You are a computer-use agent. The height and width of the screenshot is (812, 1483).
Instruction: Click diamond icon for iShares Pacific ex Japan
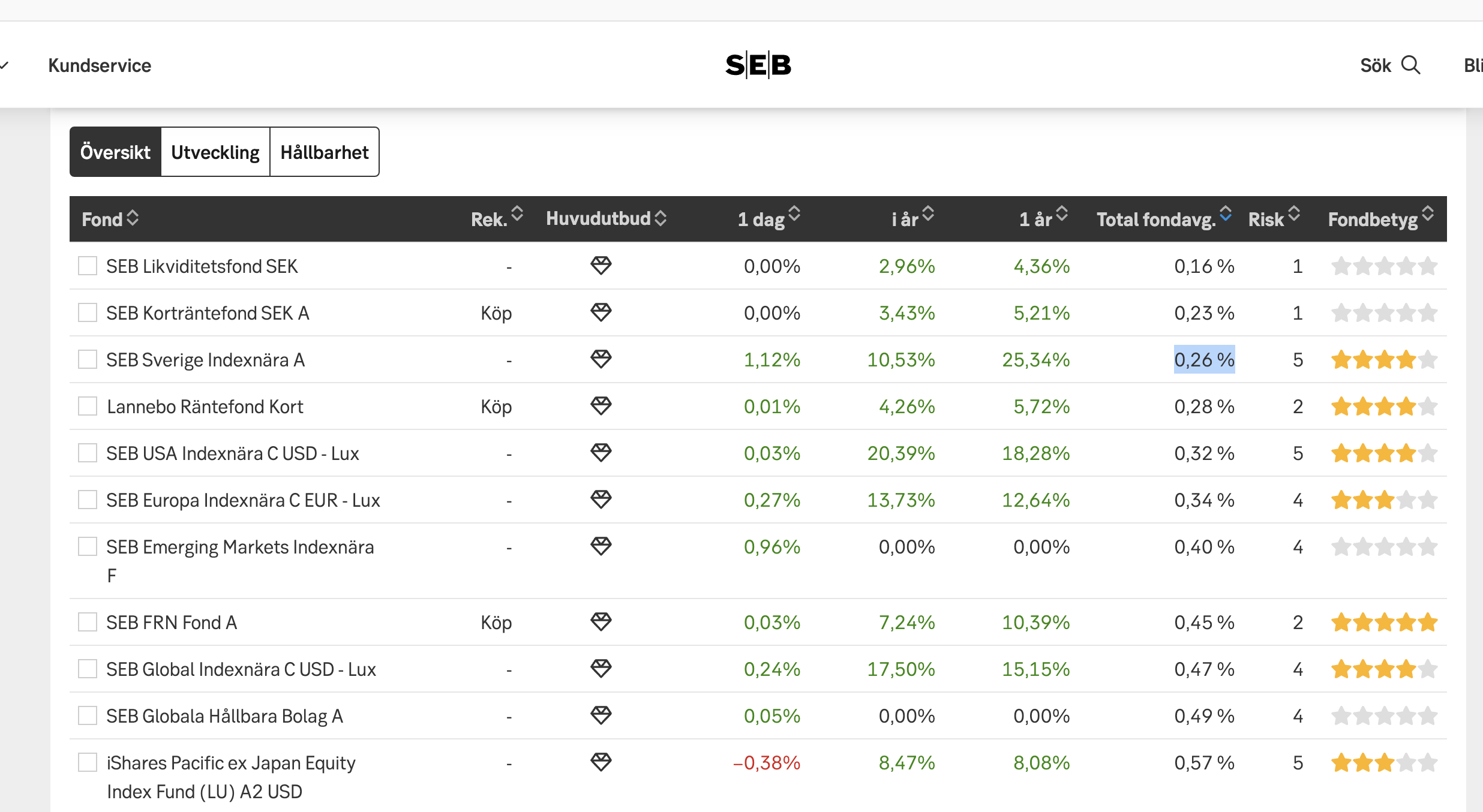(601, 762)
